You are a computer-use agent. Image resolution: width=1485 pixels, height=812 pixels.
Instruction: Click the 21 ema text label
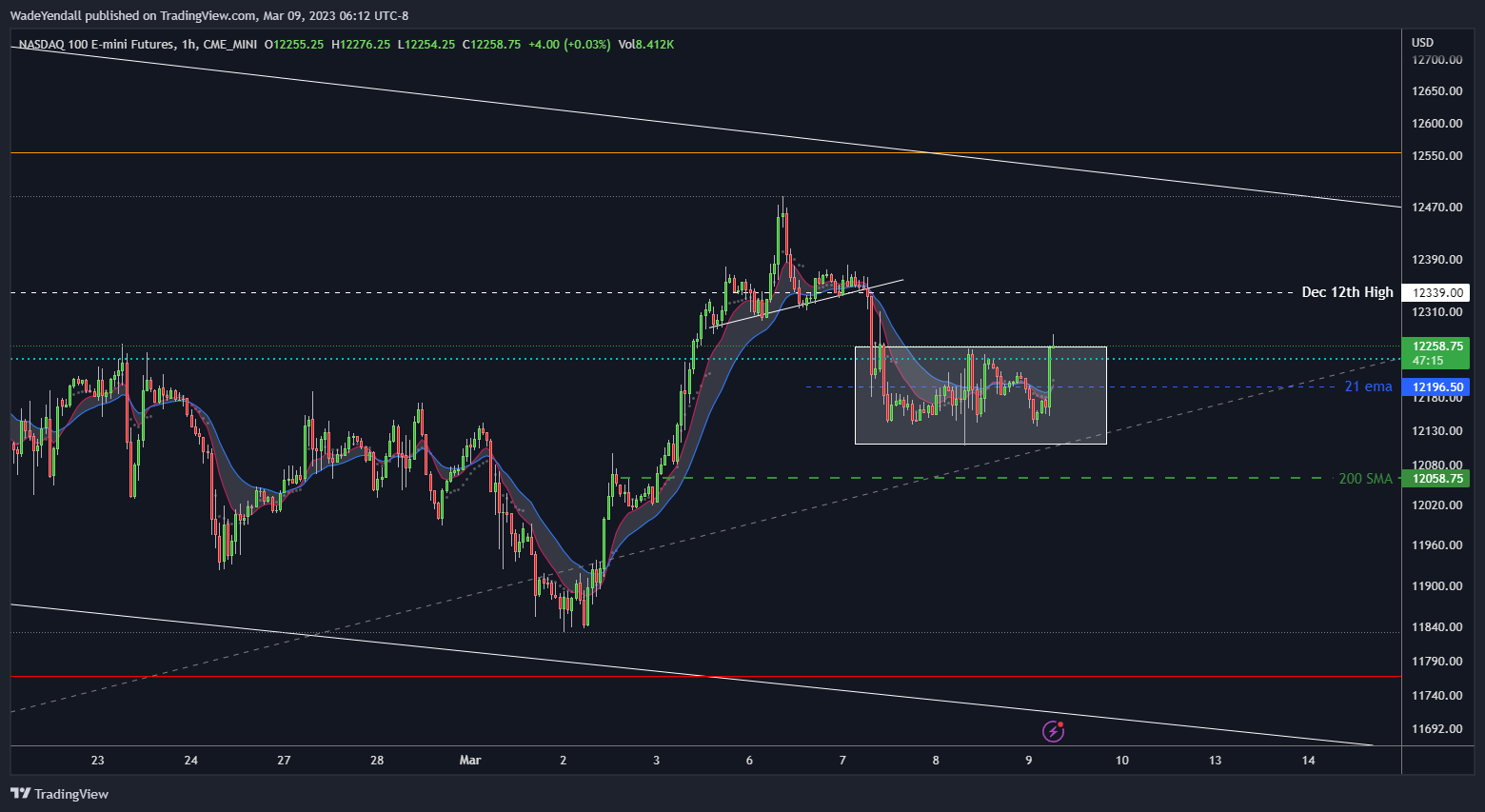1368,386
